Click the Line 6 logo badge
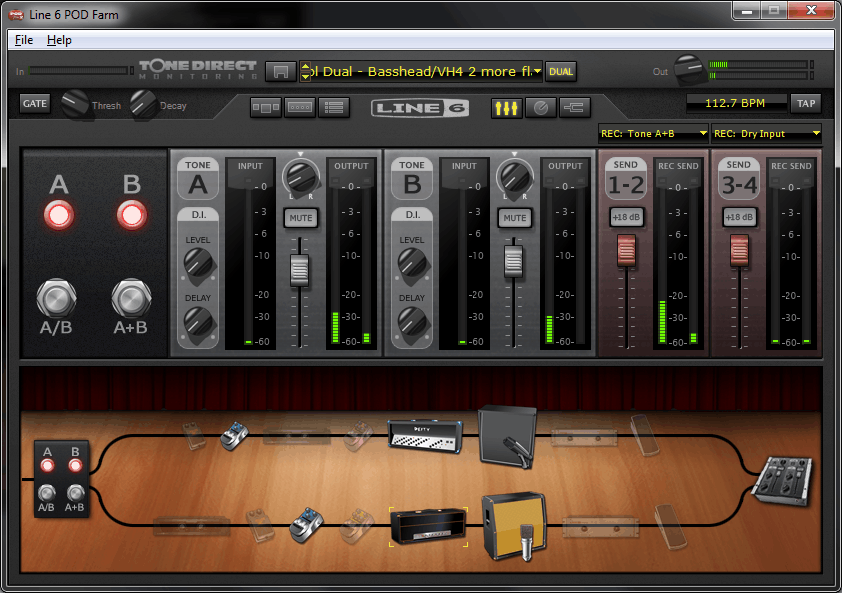 click(420, 108)
